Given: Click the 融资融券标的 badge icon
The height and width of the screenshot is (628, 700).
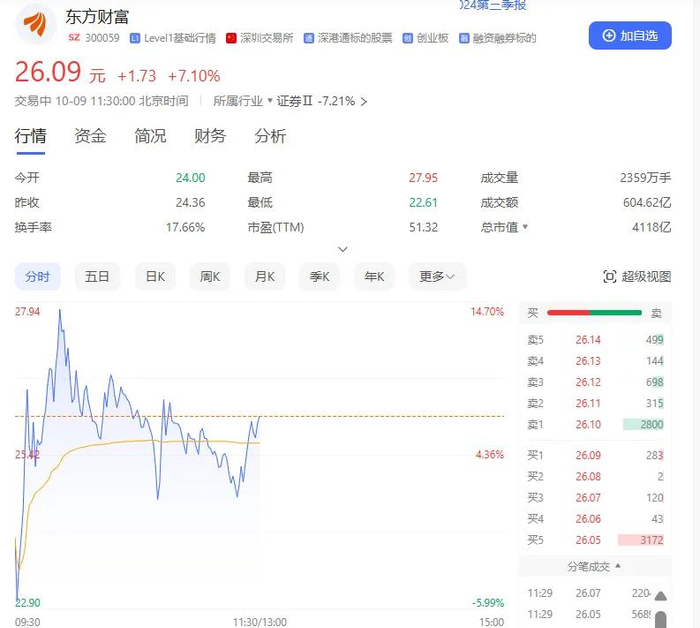Looking at the screenshot, I should (464, 38).
